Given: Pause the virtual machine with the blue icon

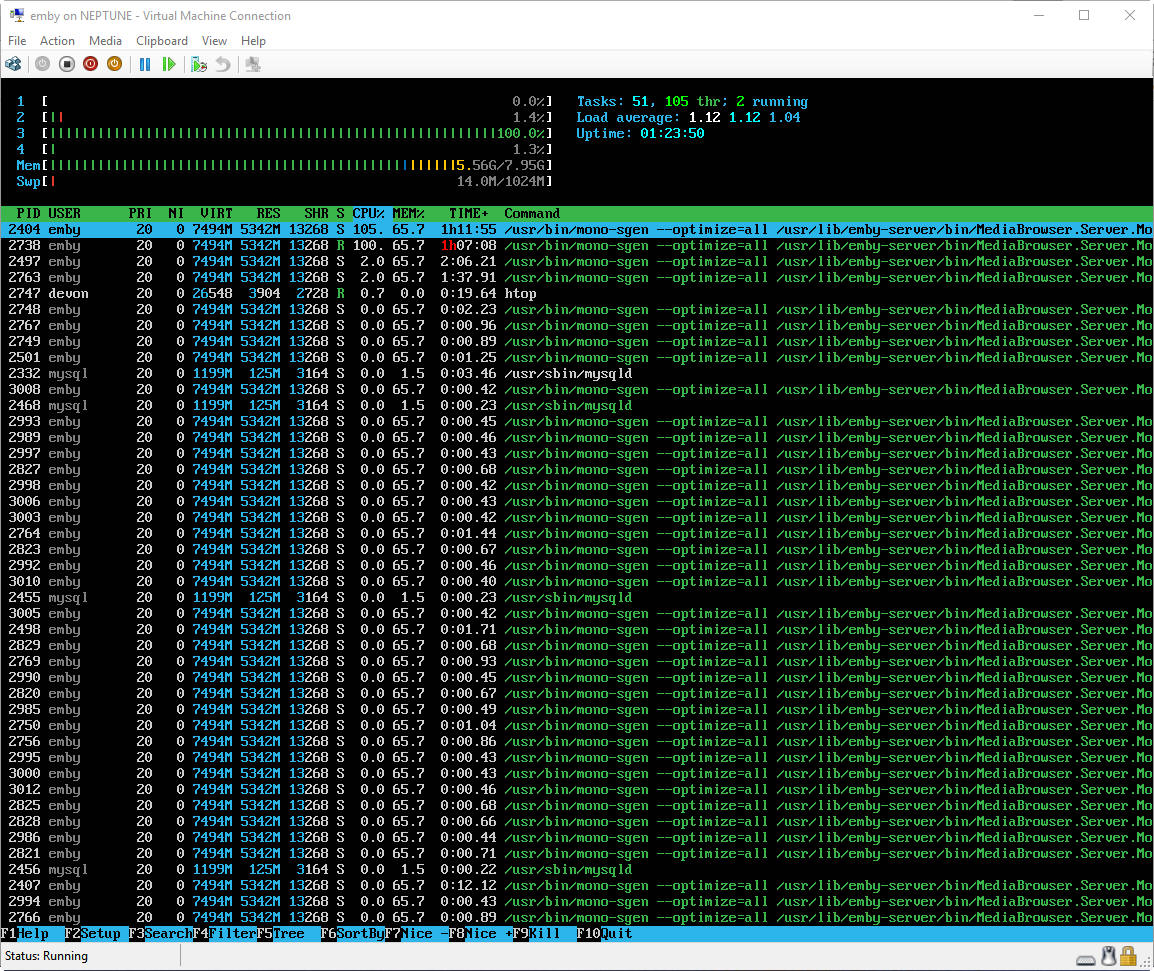Looking at the screenshot, I should 145,64.
